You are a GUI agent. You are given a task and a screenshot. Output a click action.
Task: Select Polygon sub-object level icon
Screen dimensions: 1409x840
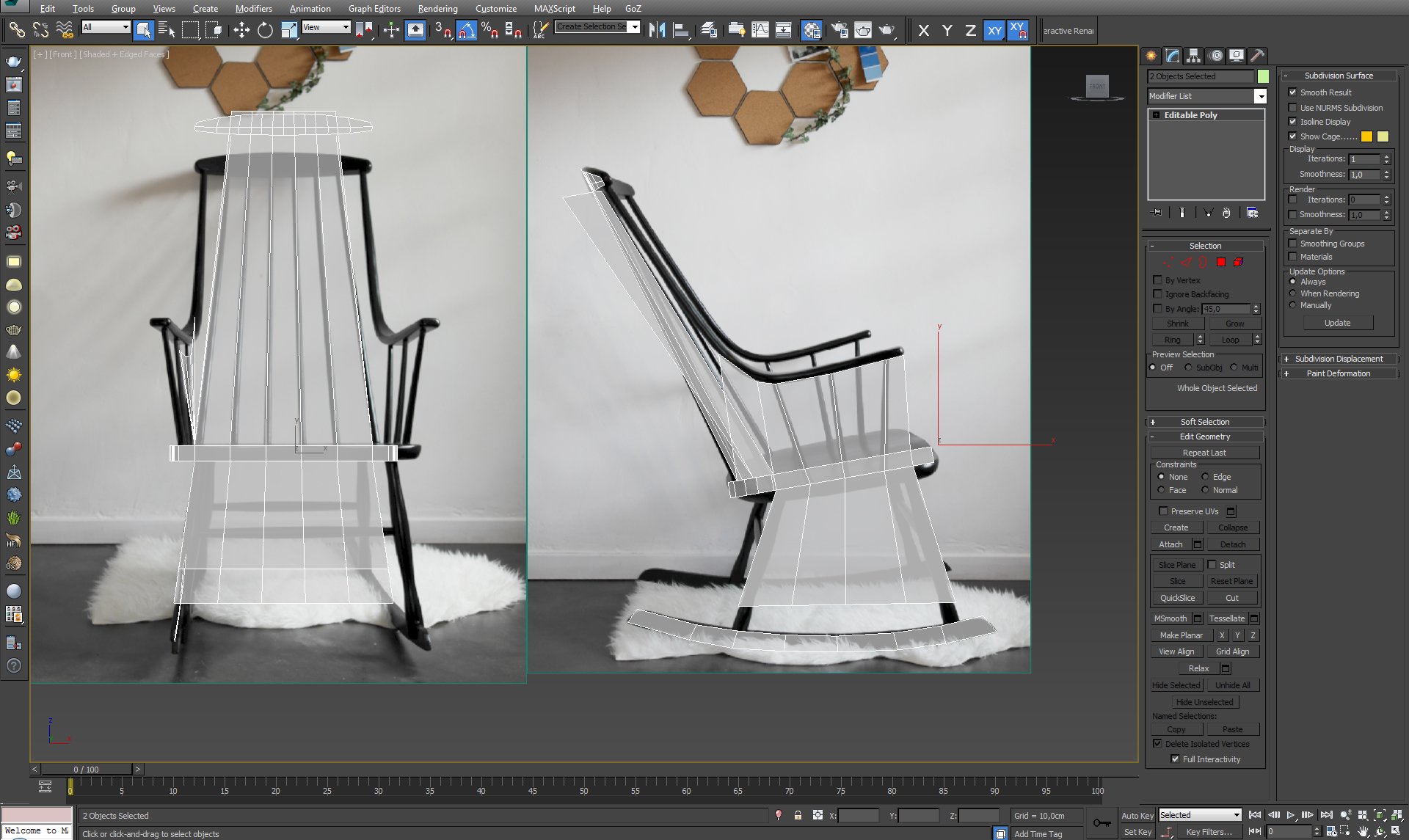point(1221,262)
